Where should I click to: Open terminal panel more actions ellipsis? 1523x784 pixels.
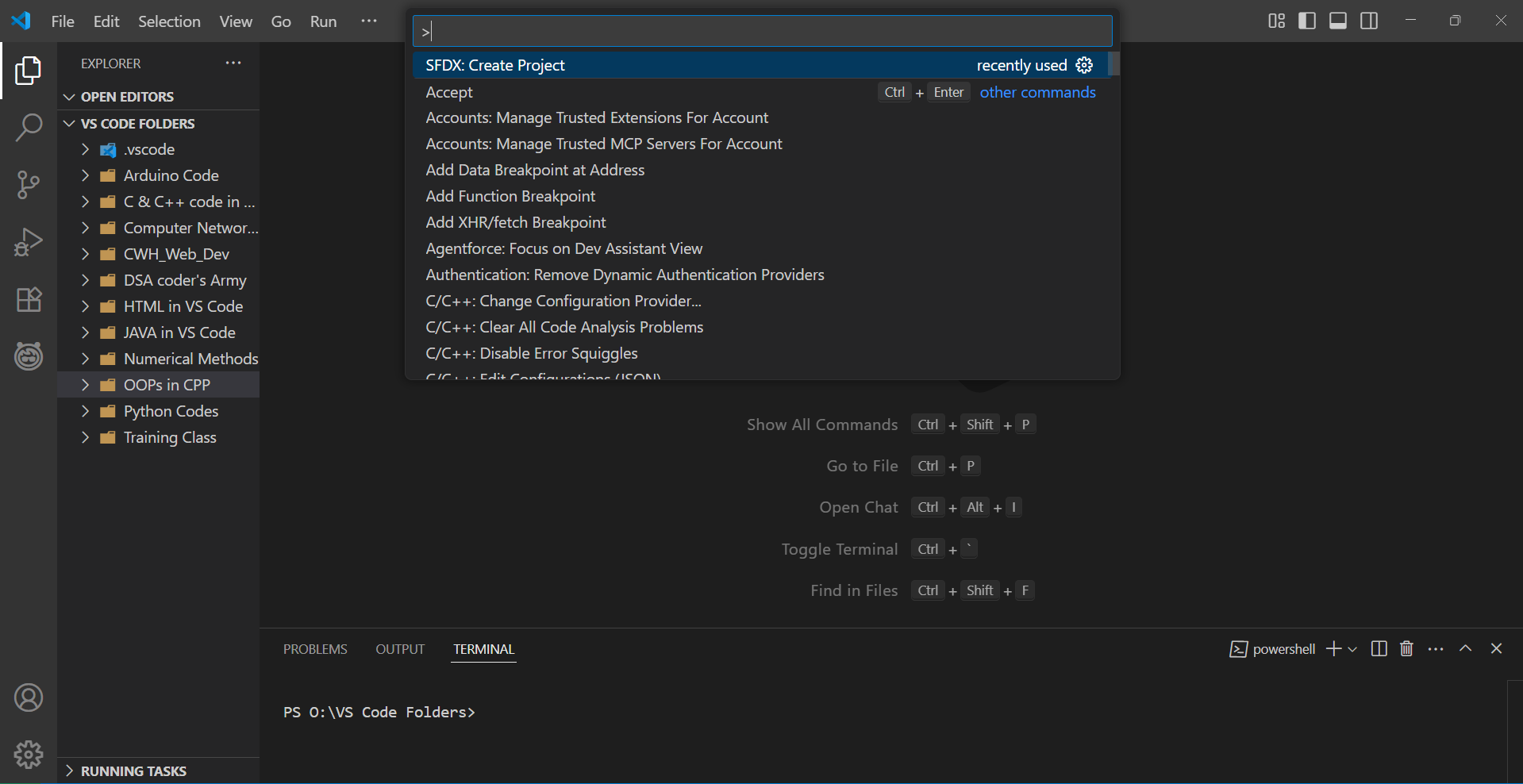point(1436,649)
